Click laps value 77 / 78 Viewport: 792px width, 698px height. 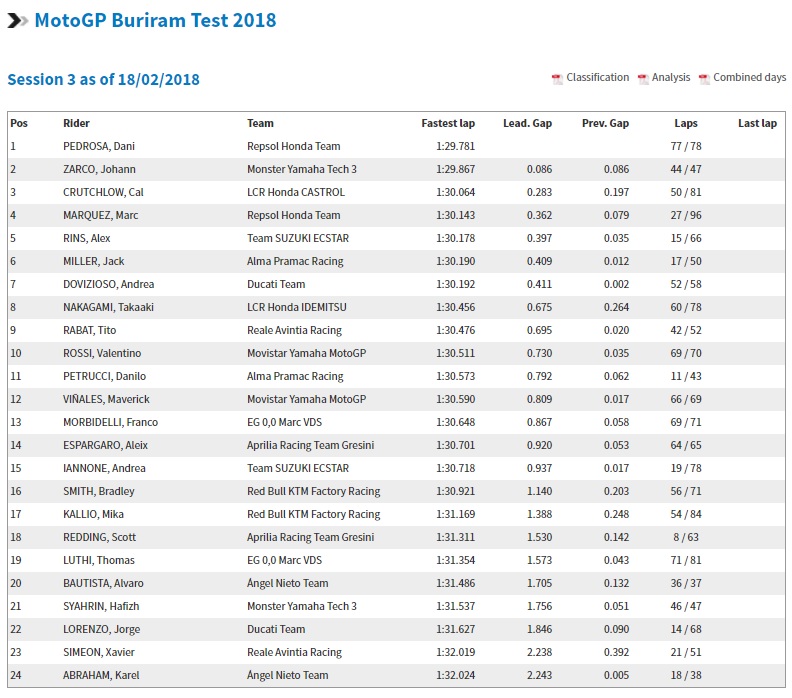click(x=686, y=146)
